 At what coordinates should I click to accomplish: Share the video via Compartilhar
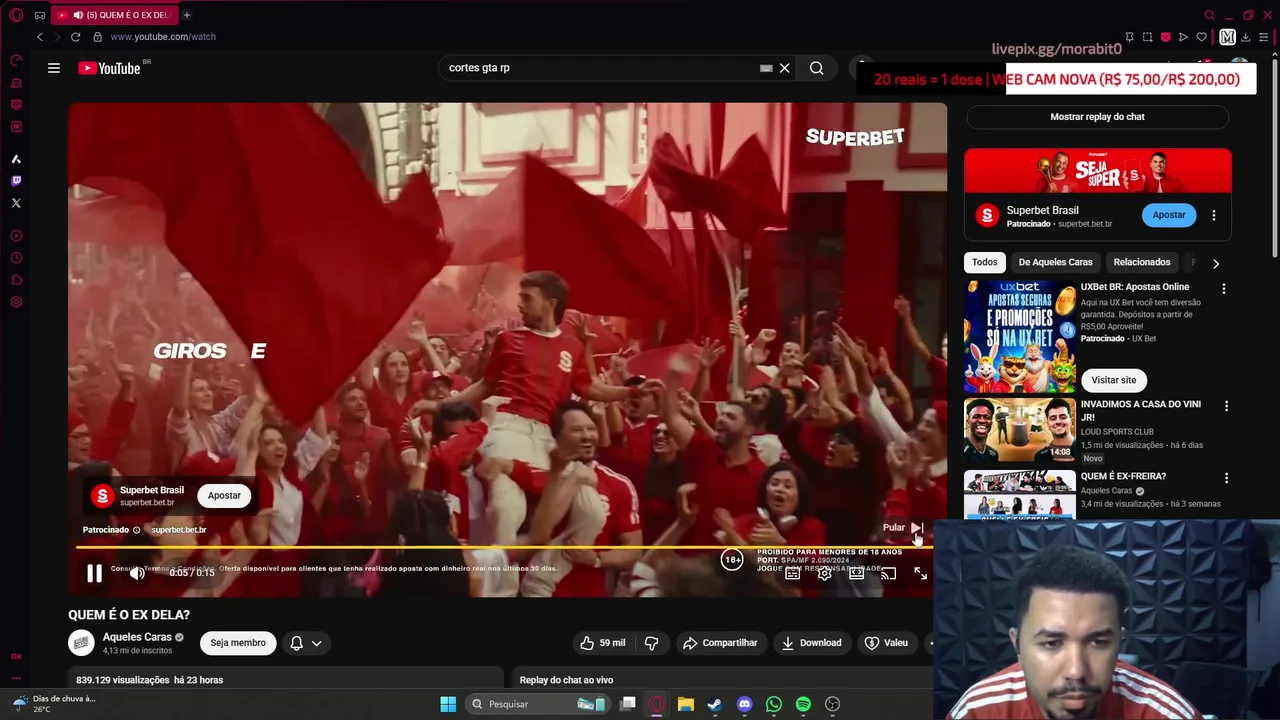click(x=720, y=643)
